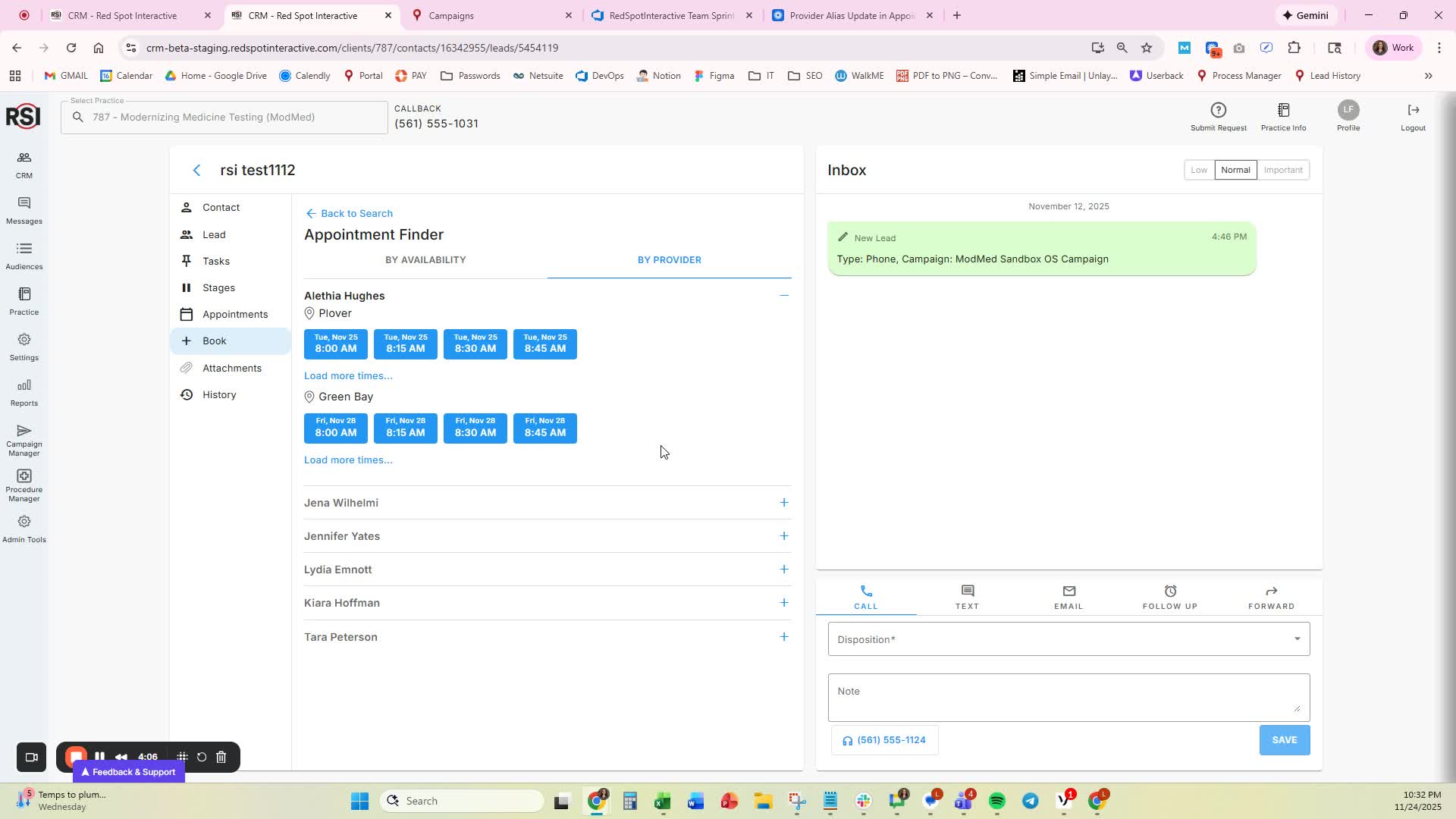Expand the Jena Wilhelmi provider section

(783, 503)
